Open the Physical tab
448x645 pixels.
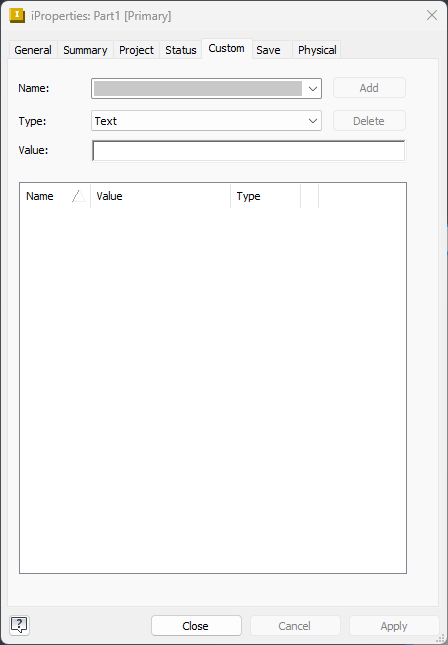[317, 50]
